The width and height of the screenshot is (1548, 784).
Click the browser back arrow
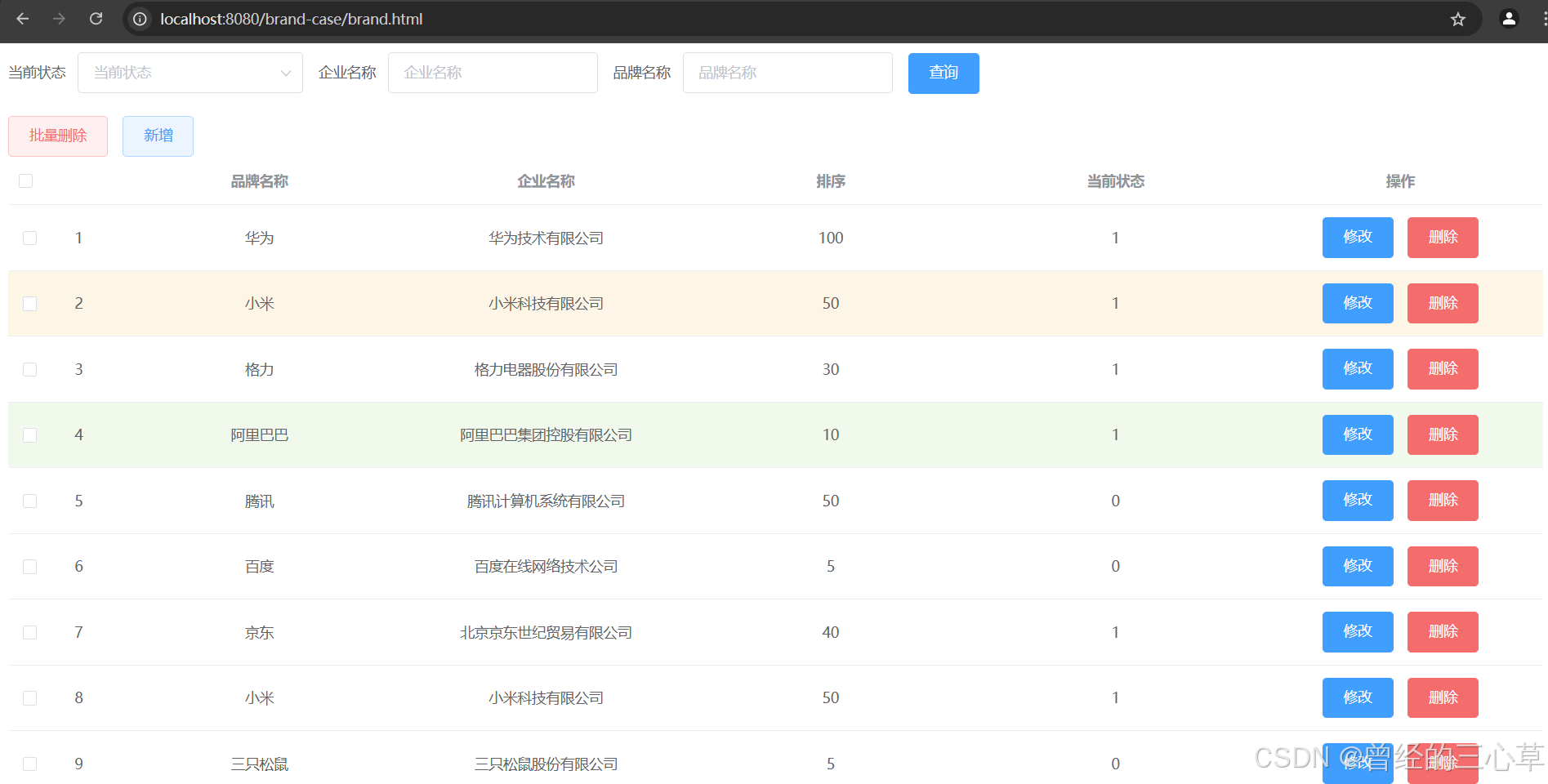(23, 19)
